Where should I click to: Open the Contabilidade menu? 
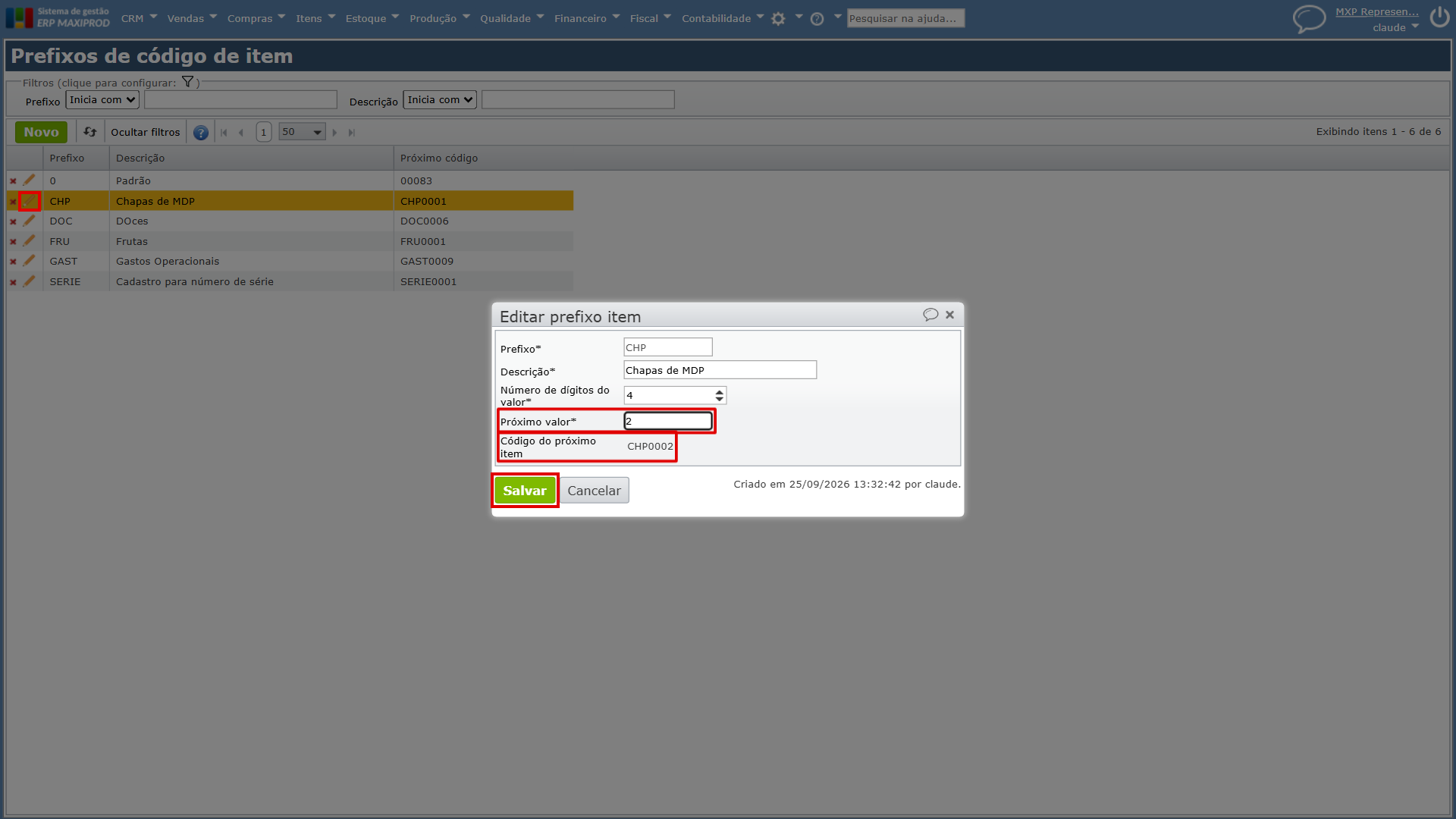pyautogui.click(x=723, y=18)
